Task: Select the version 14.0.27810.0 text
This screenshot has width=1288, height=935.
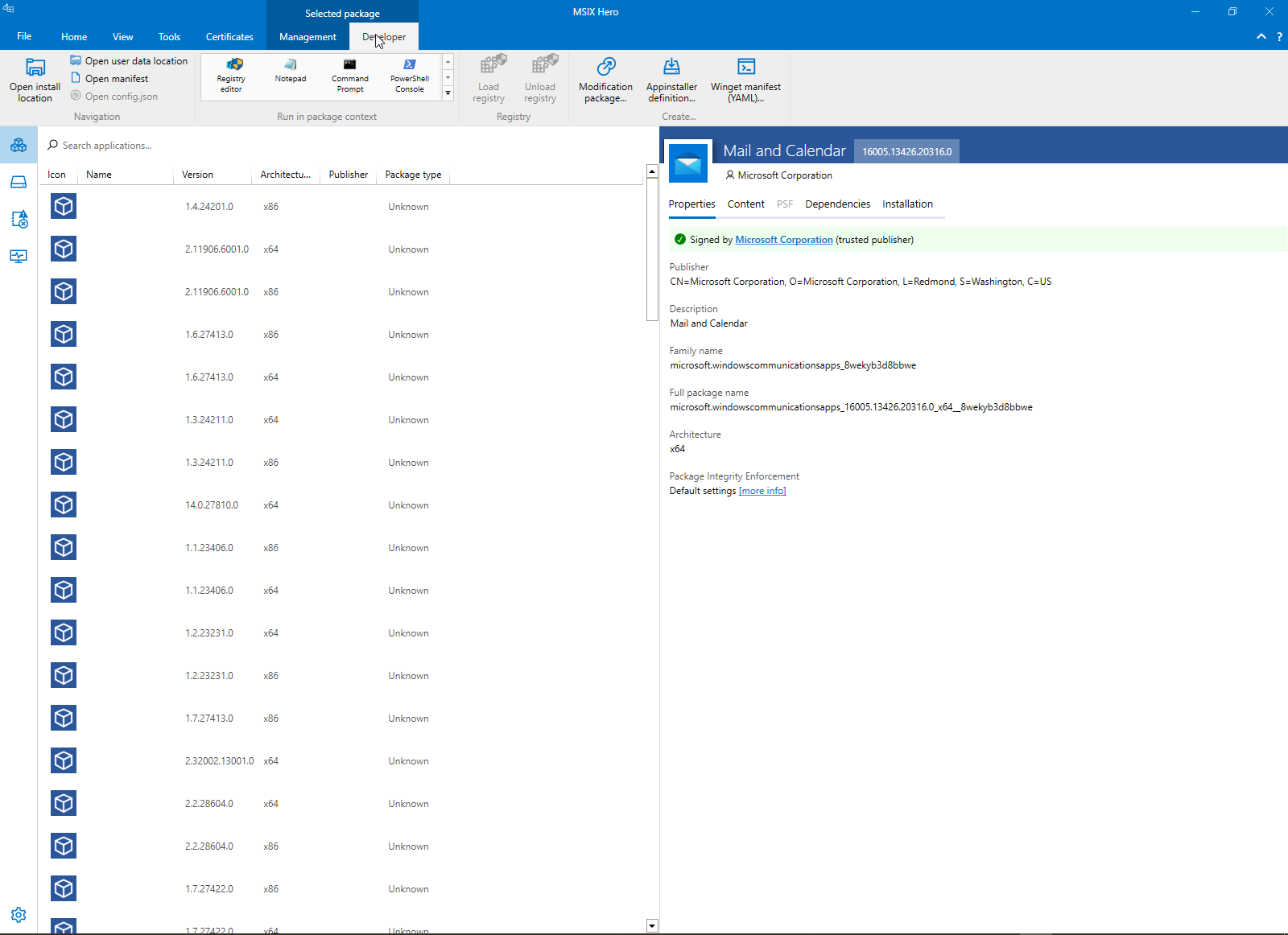Action: point(212,505)
